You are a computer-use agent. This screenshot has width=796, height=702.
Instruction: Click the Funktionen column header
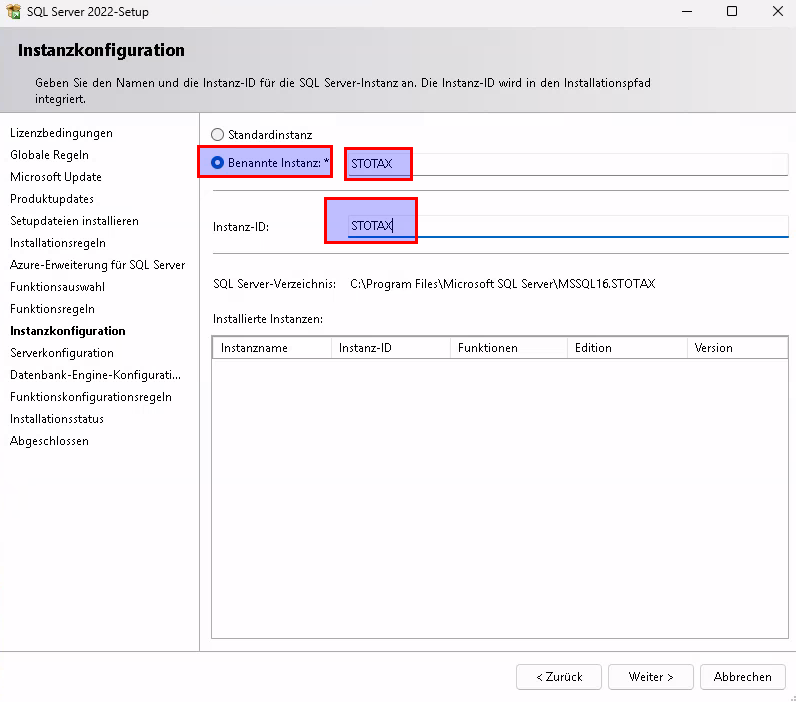coord(508,348)
